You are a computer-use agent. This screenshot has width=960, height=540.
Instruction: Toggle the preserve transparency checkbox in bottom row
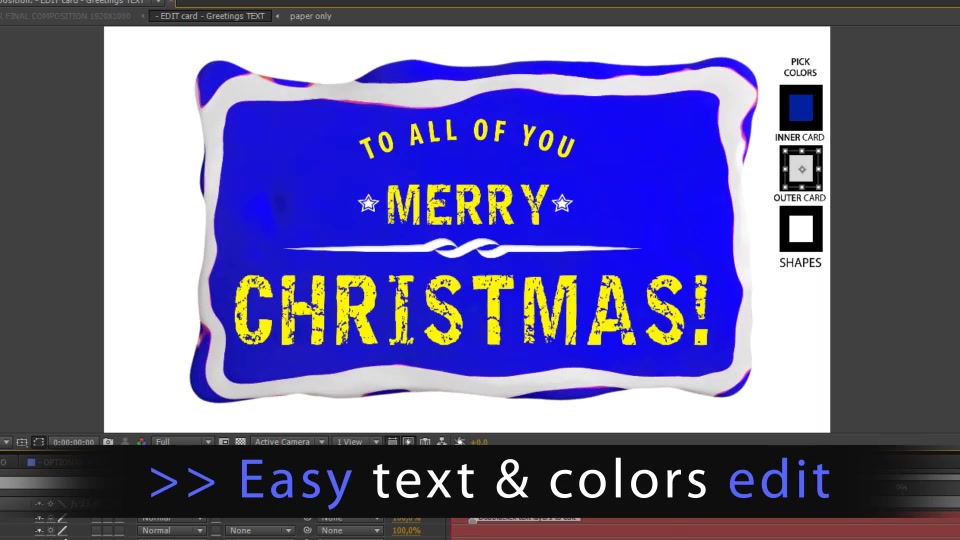point(216,531)
